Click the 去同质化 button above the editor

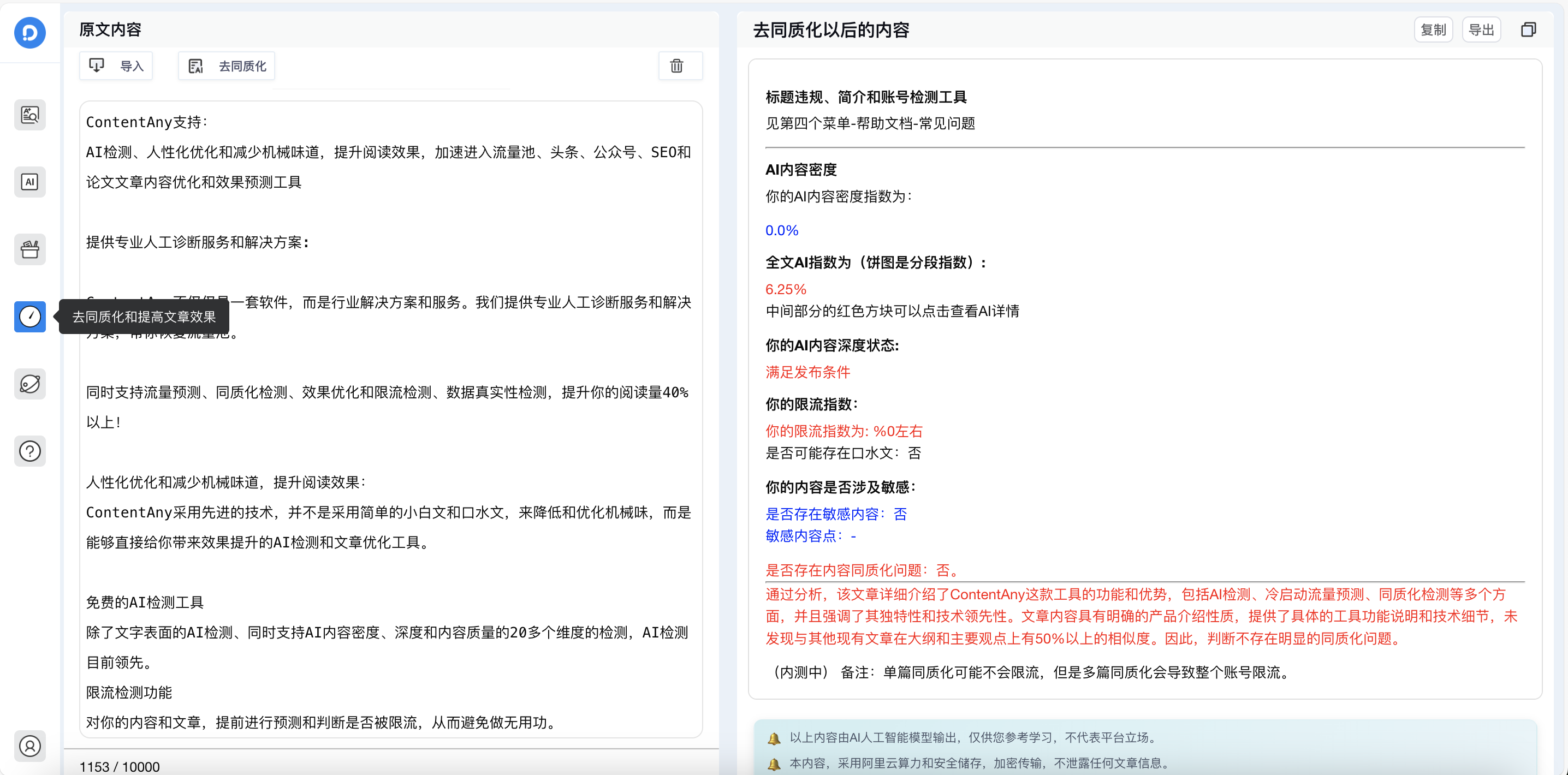226,65
